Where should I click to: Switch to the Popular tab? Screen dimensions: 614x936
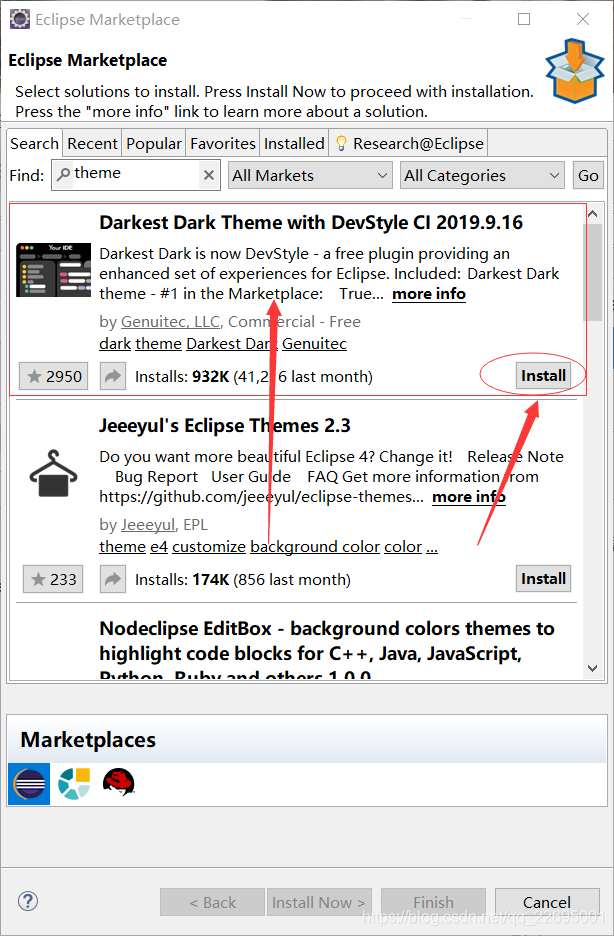pos(154,144)
